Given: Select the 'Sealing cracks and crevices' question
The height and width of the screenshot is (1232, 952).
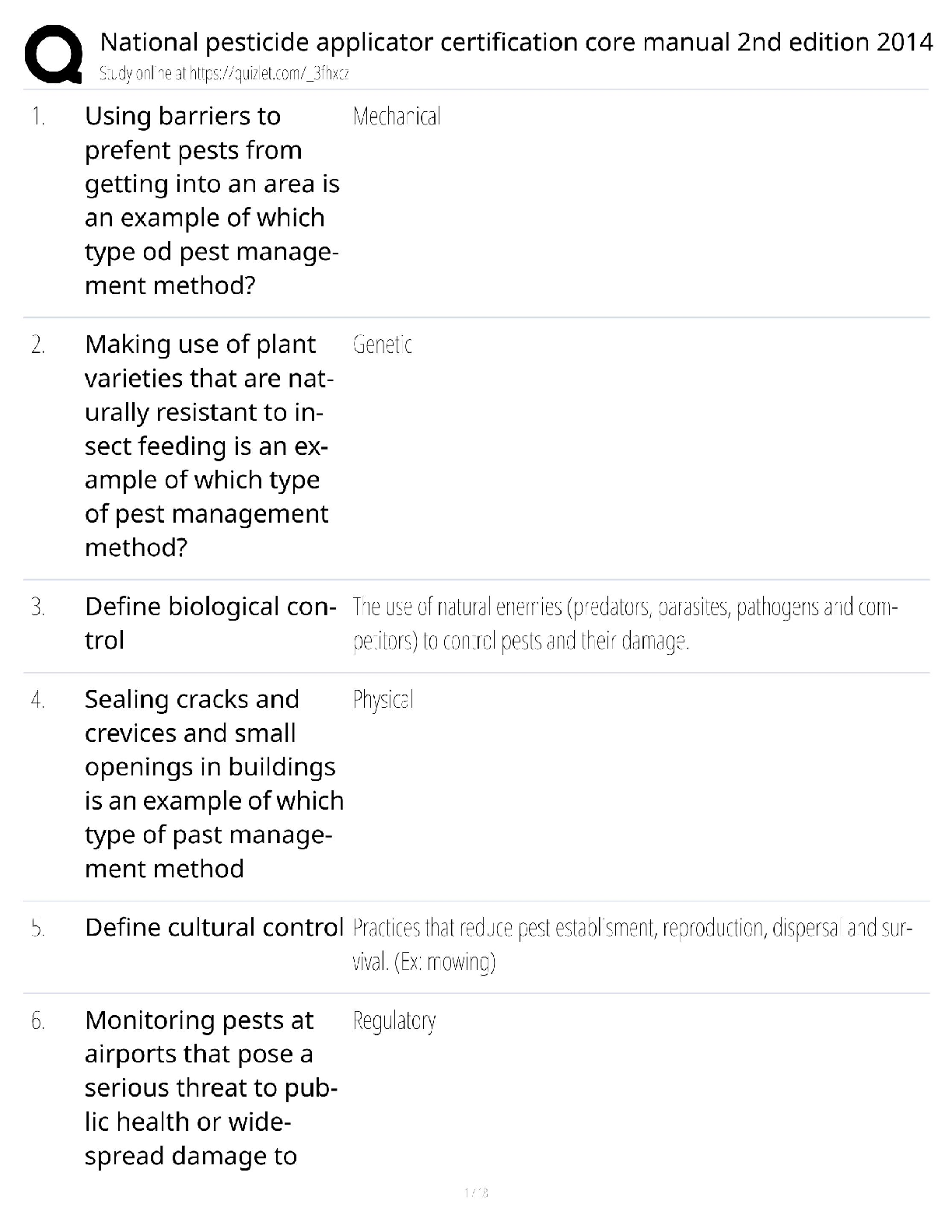Looking at the screenshot, I should 213,784.
